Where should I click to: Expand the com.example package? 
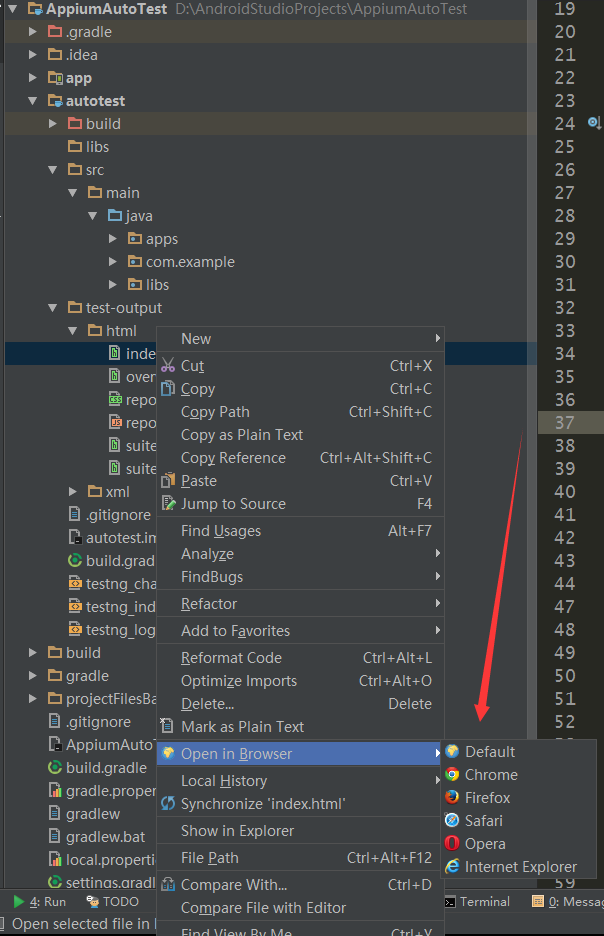click(114, 262)
